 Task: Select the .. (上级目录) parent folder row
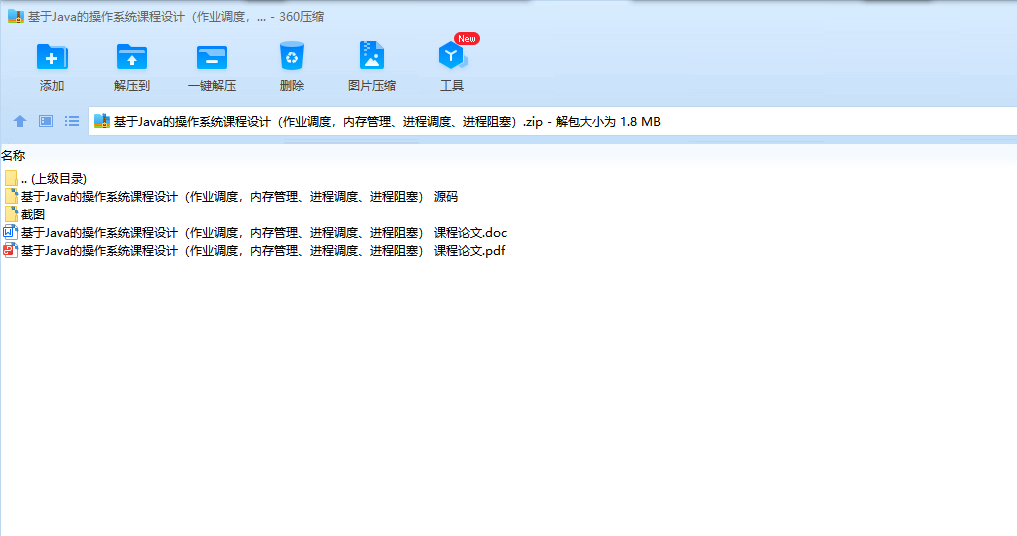[x=45, y=178]
